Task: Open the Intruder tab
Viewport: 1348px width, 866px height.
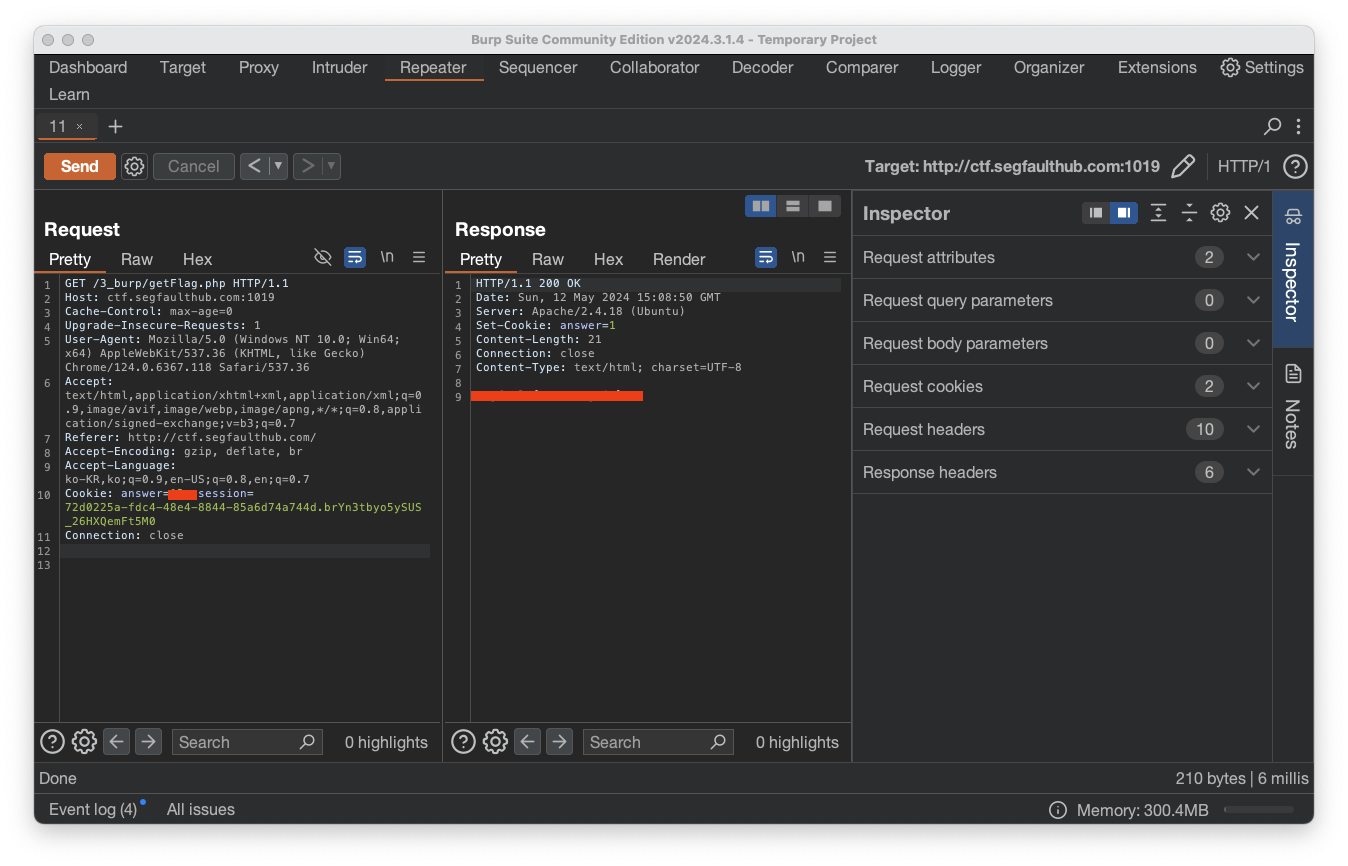Action: tap(340, 67)
